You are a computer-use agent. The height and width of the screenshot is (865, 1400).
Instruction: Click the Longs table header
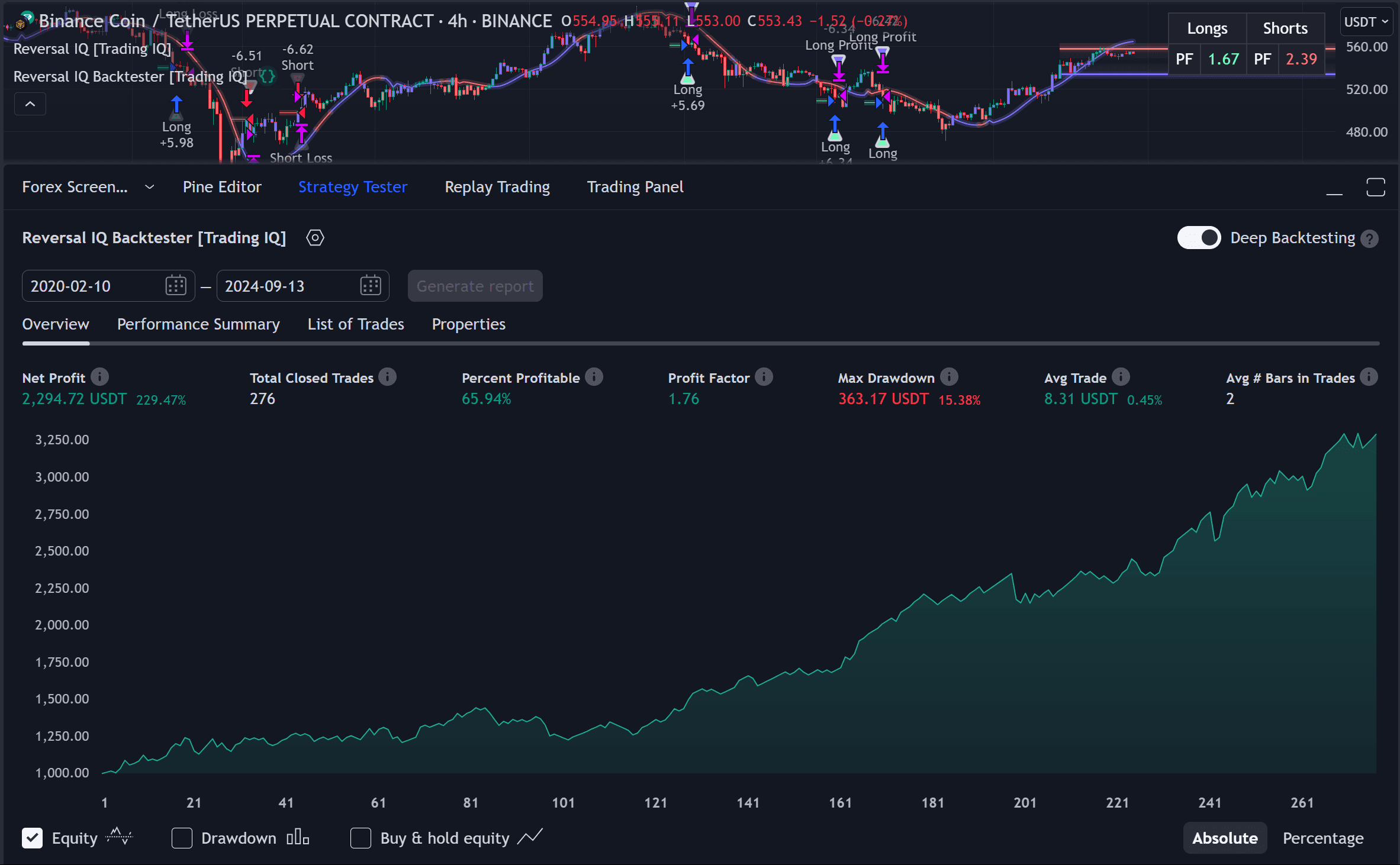point(1207,28)
